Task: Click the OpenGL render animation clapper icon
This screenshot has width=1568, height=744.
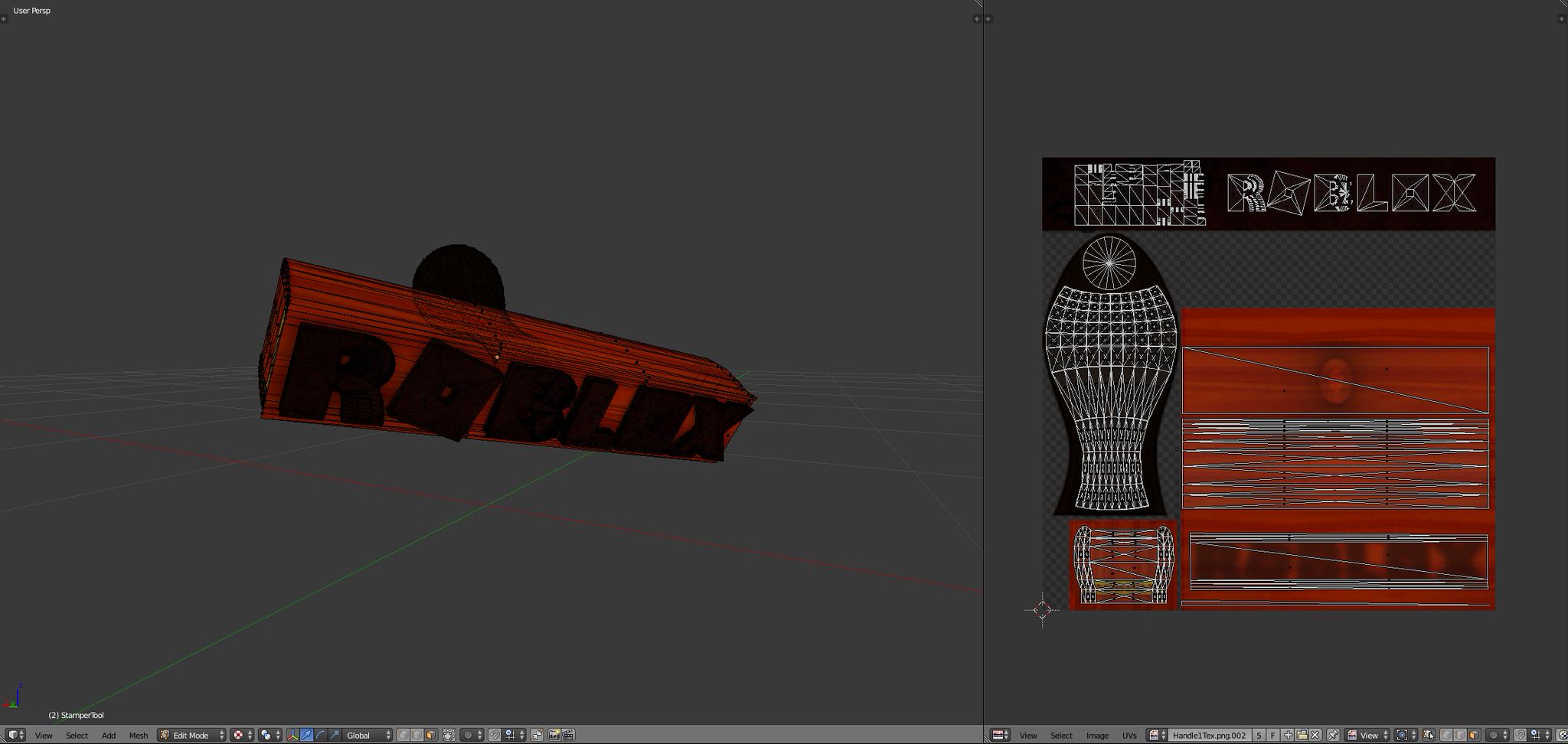Action: point(568,736)
